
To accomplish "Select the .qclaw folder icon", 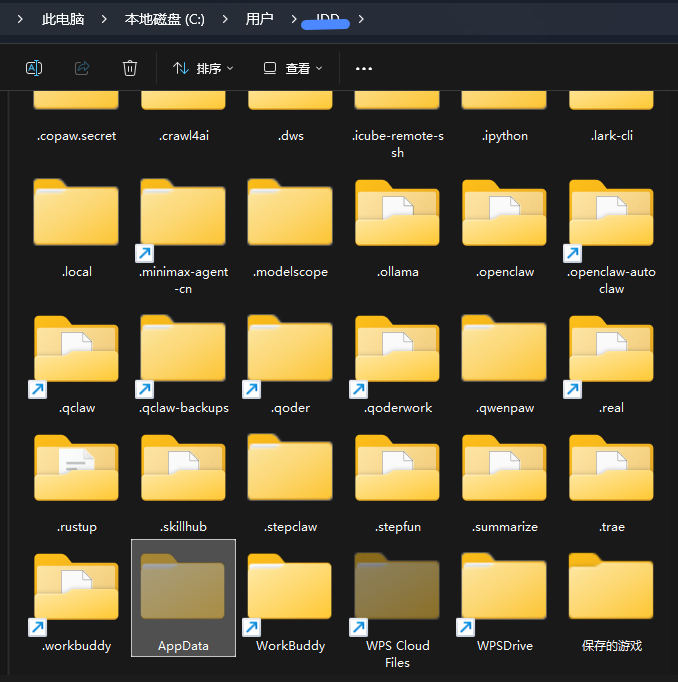I will pyautogui.click(x=76, y=348).
